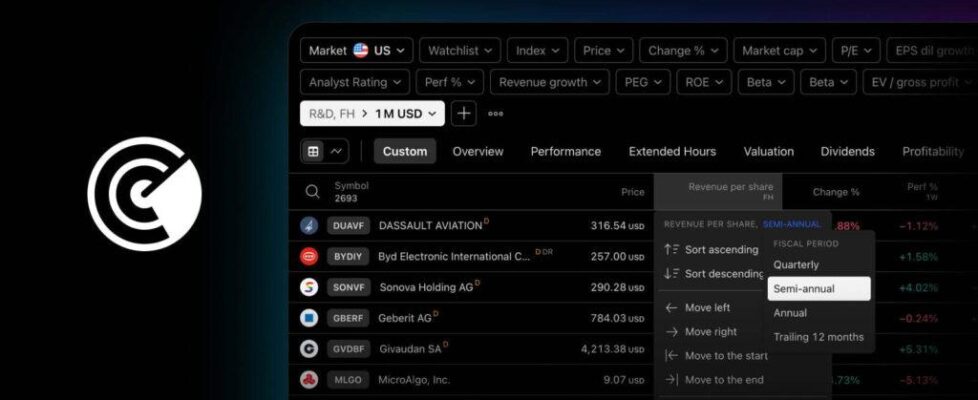Image resolution: width=978 pixels, height=400 pixels.
Task: Switch to the Overview tab
Action: (478, 151)
